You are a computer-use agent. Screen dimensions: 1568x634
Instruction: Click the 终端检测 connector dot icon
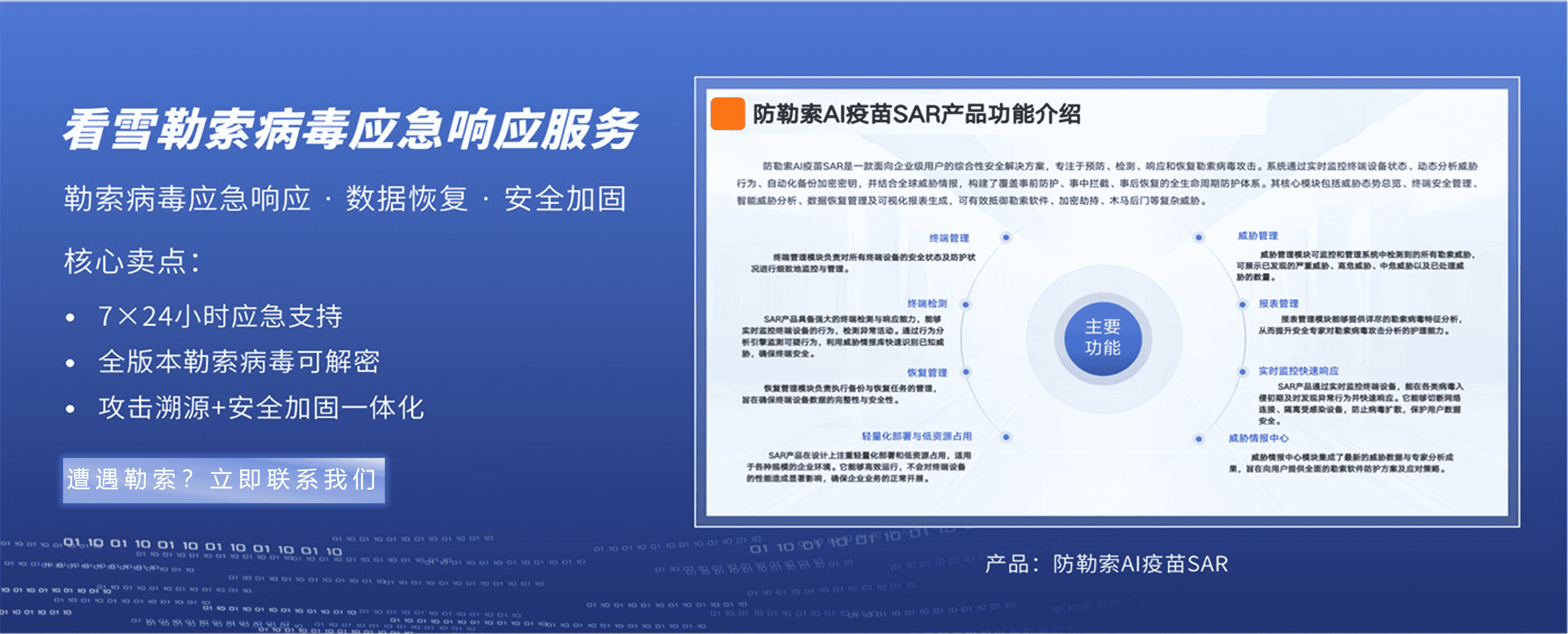965,304
